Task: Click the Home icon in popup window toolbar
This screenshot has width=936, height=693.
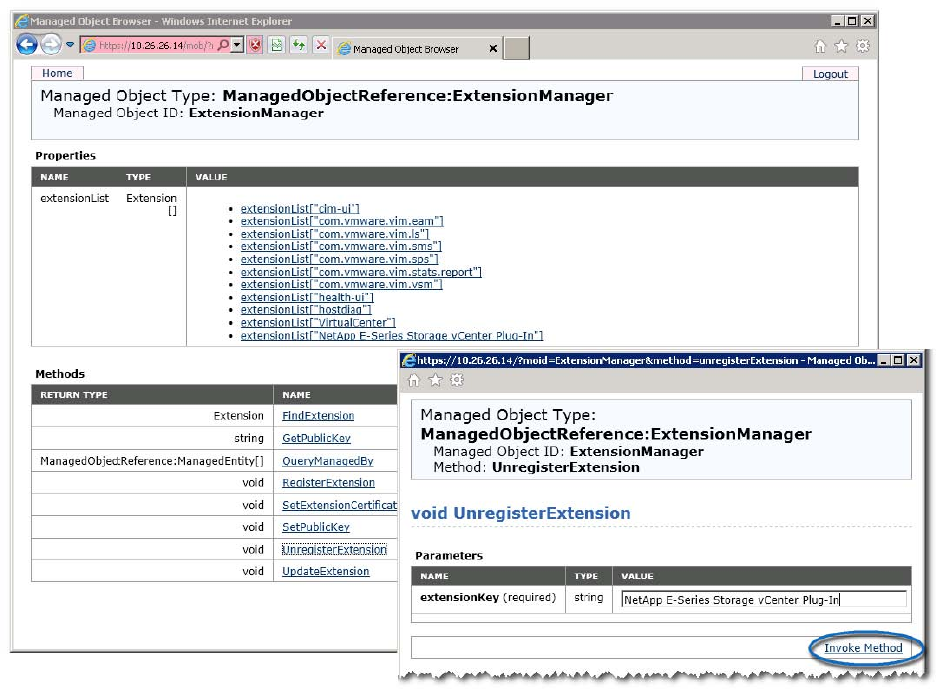Action: point(414,380)
